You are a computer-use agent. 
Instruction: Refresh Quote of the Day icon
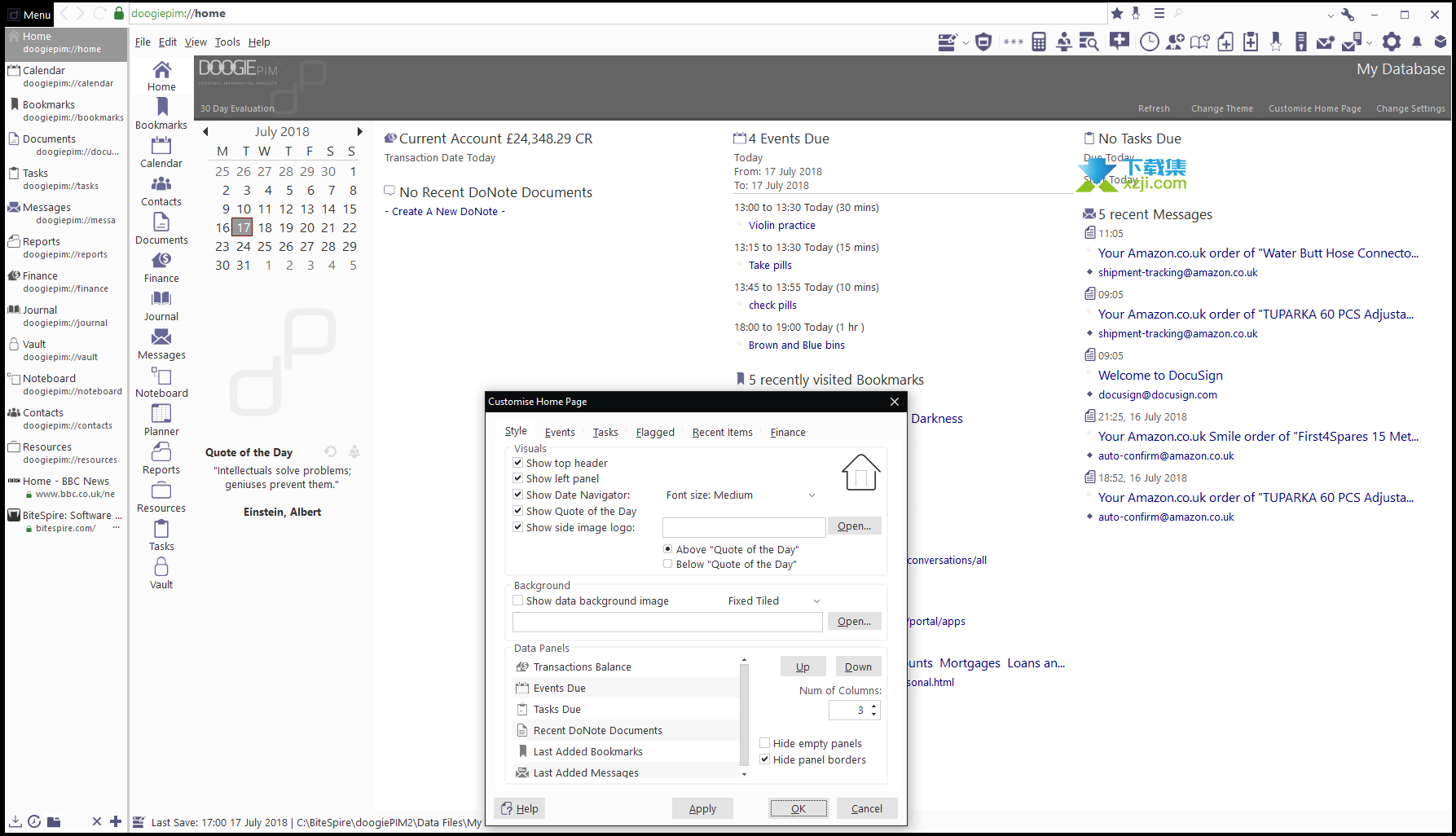point(330,451)
